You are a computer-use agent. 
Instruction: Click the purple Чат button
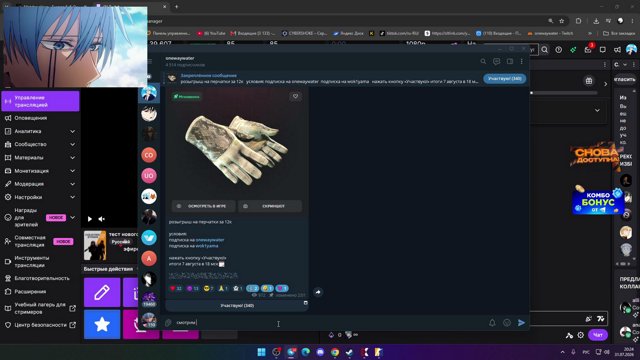(598, 335)
